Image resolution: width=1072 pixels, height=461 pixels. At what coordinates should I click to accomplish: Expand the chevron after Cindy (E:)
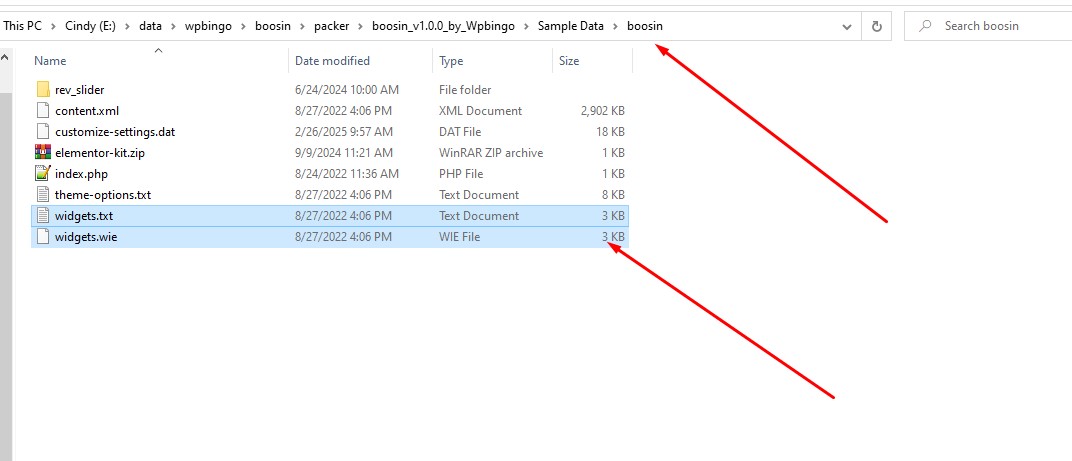pyautogui.click(x=128, y=26)
